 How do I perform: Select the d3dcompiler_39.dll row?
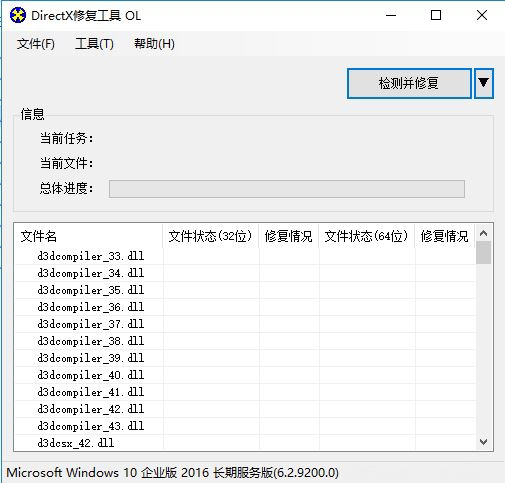[x=245, y=358]
